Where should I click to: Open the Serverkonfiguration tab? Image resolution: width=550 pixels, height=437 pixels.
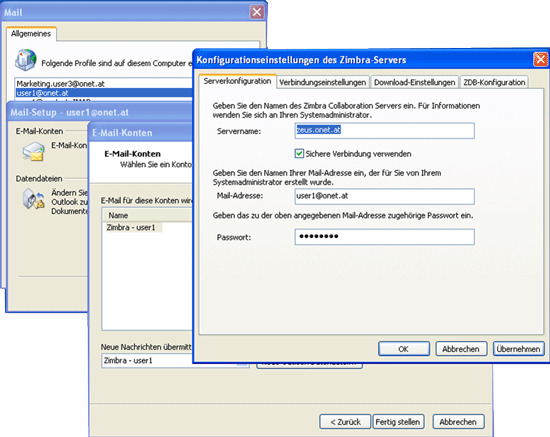237,81
